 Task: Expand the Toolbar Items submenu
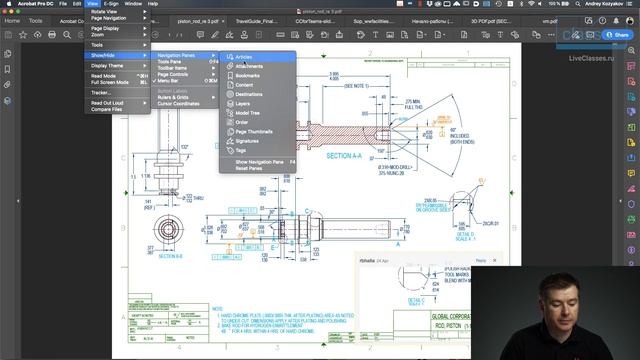[185, 68]
